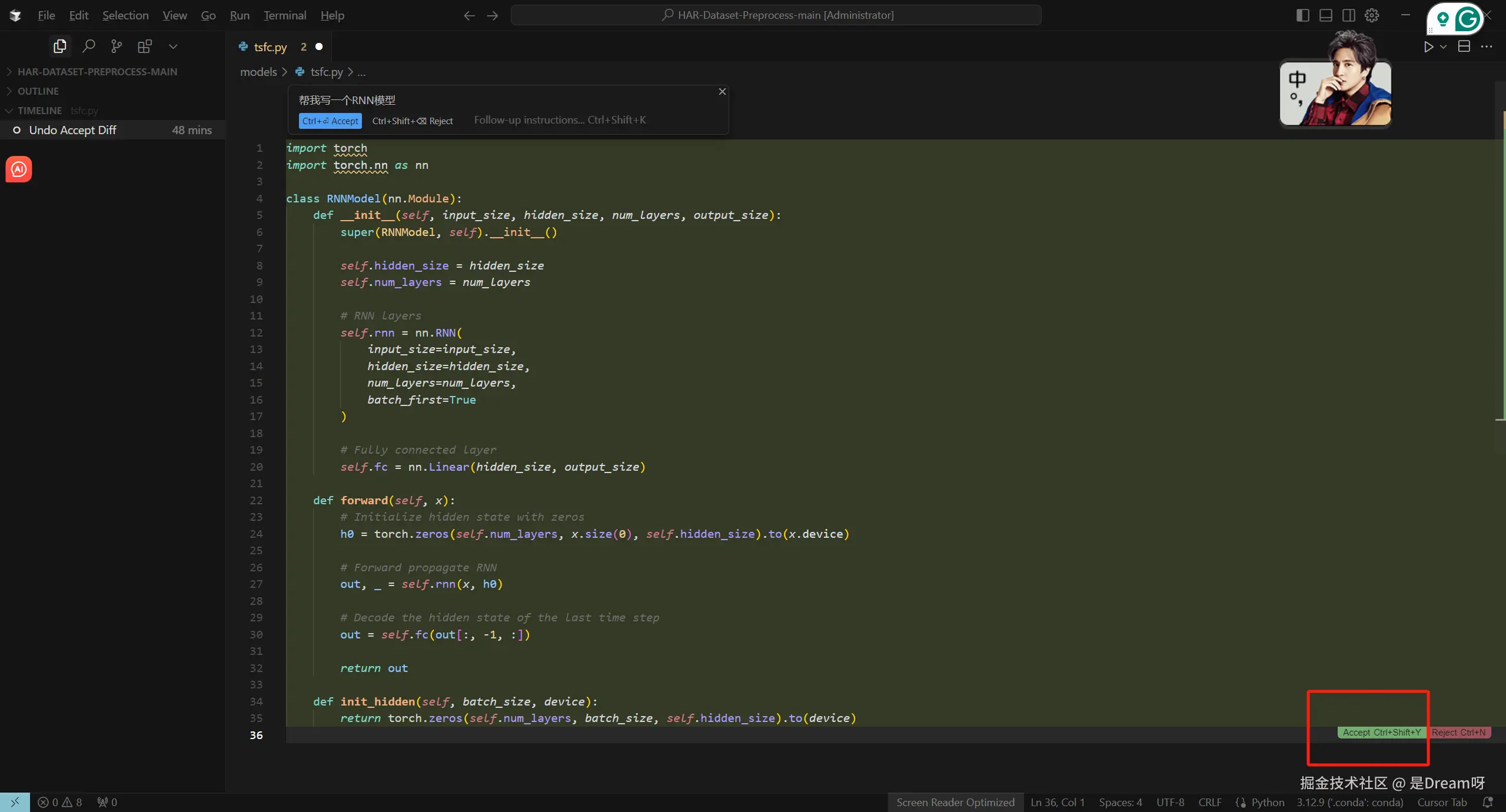Open the run options dropdown arrow
Viewport: 1506px width, 812px height.
tap(1443, 46)
